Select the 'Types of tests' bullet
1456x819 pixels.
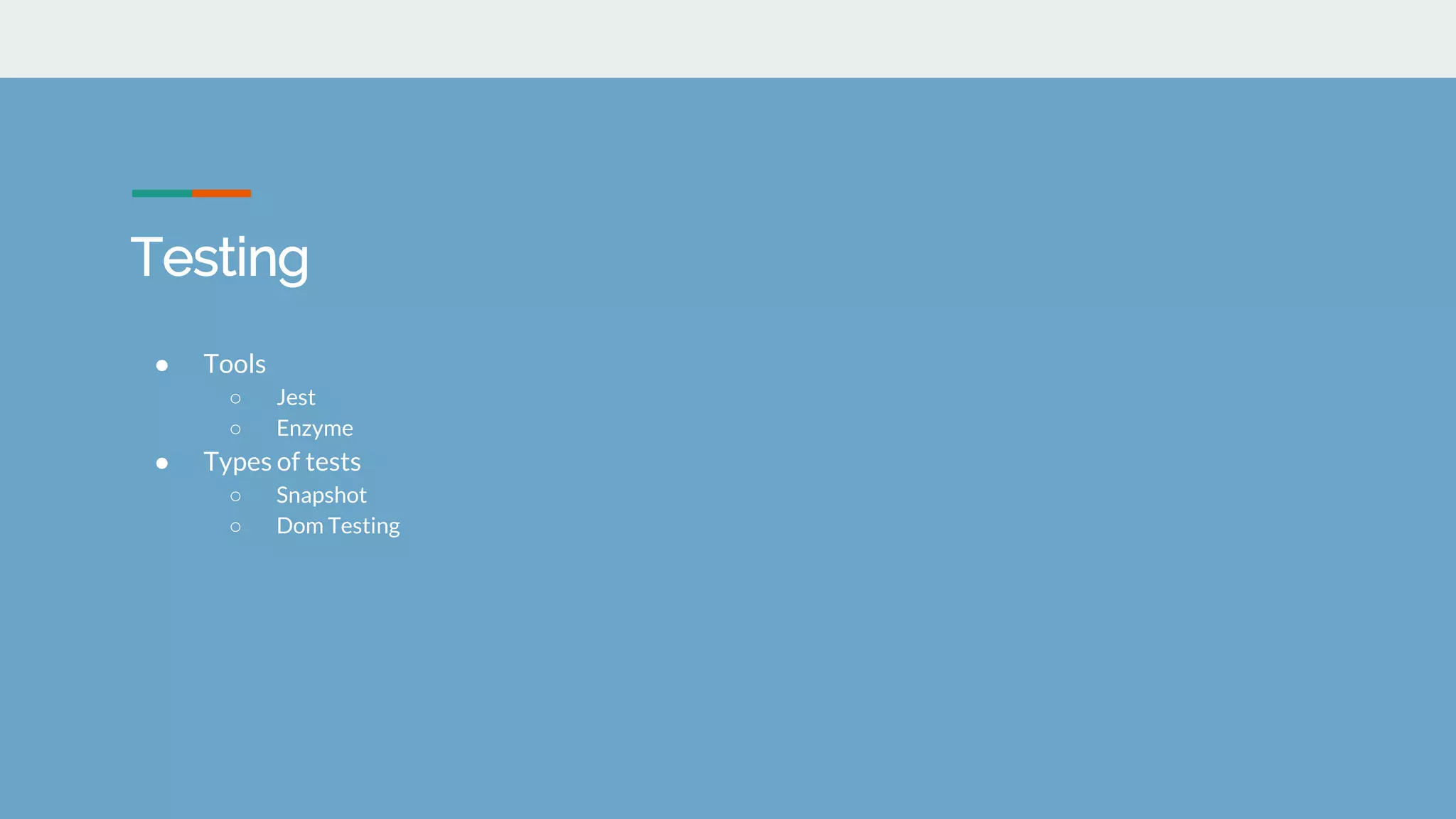tap(282, 462)
